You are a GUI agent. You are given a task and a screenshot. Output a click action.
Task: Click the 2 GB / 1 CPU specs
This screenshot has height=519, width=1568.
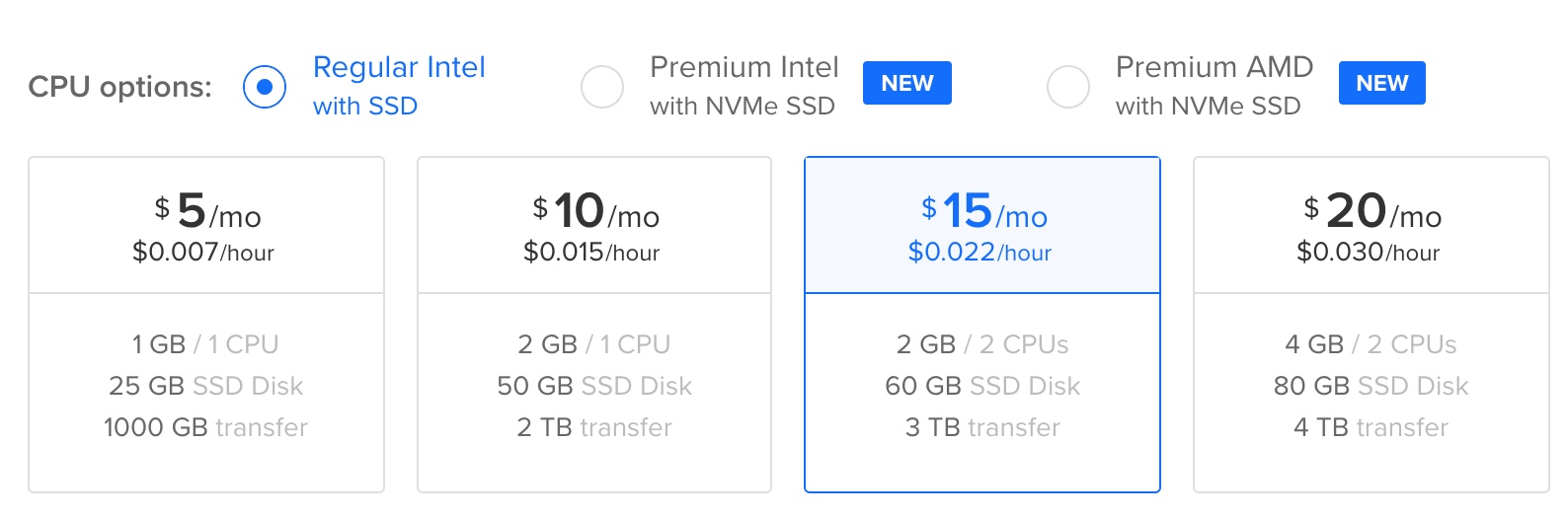[593, 344]
